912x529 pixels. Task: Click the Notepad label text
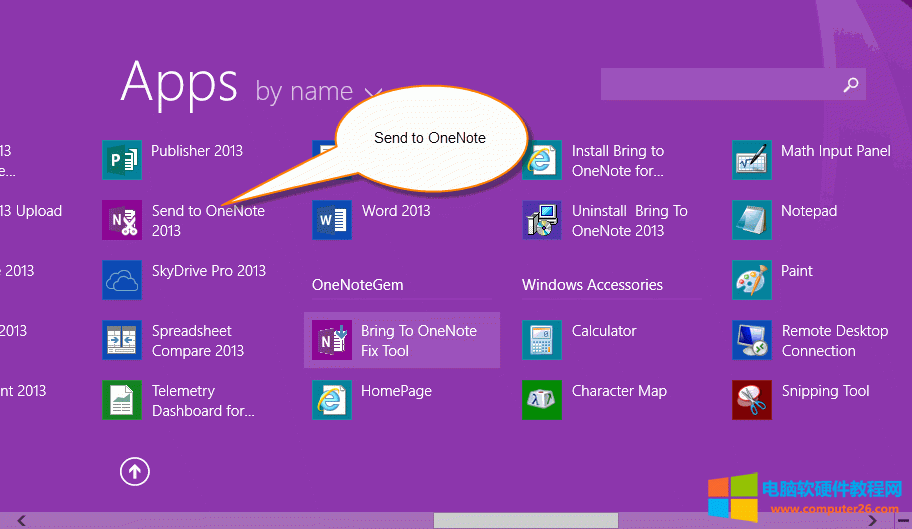point(808,211)
